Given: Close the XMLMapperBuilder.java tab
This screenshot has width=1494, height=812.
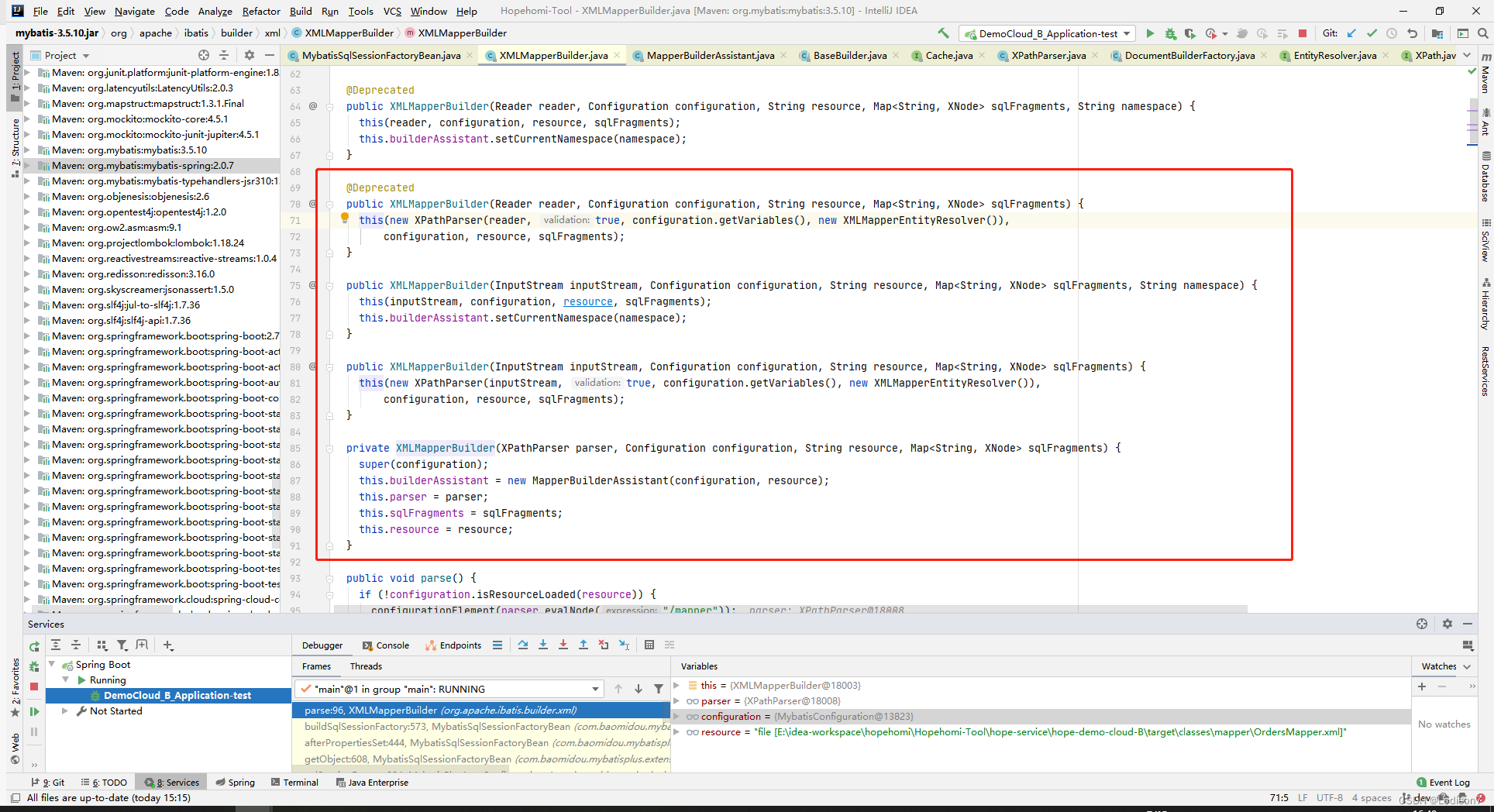Looking at the screenshot, I should coord(617,55).
